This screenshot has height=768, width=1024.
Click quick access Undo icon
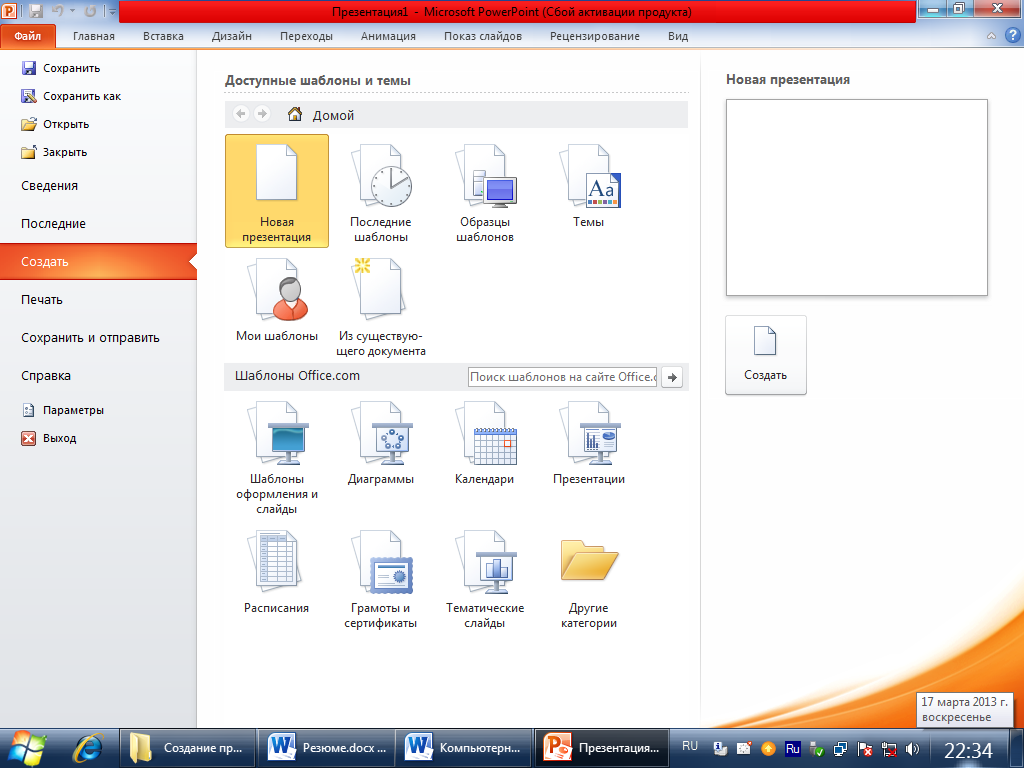[x=57, y=11]
